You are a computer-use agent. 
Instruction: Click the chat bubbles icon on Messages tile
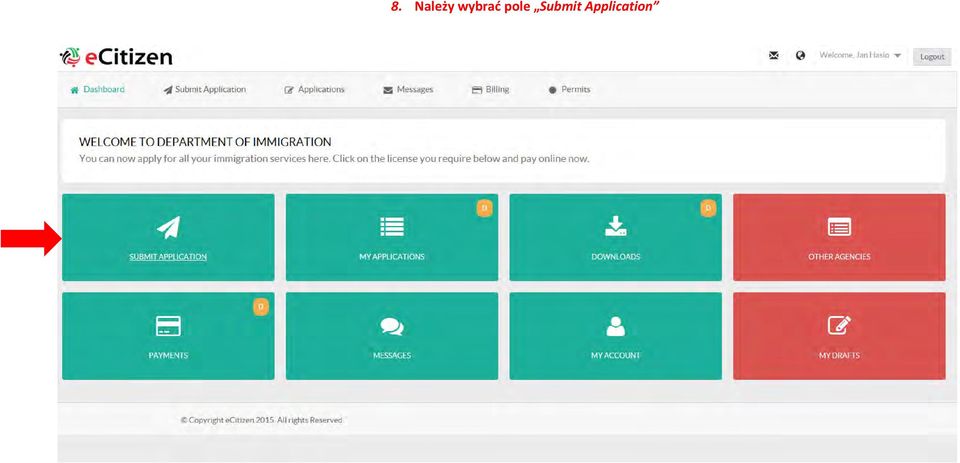tap(392, 326)
